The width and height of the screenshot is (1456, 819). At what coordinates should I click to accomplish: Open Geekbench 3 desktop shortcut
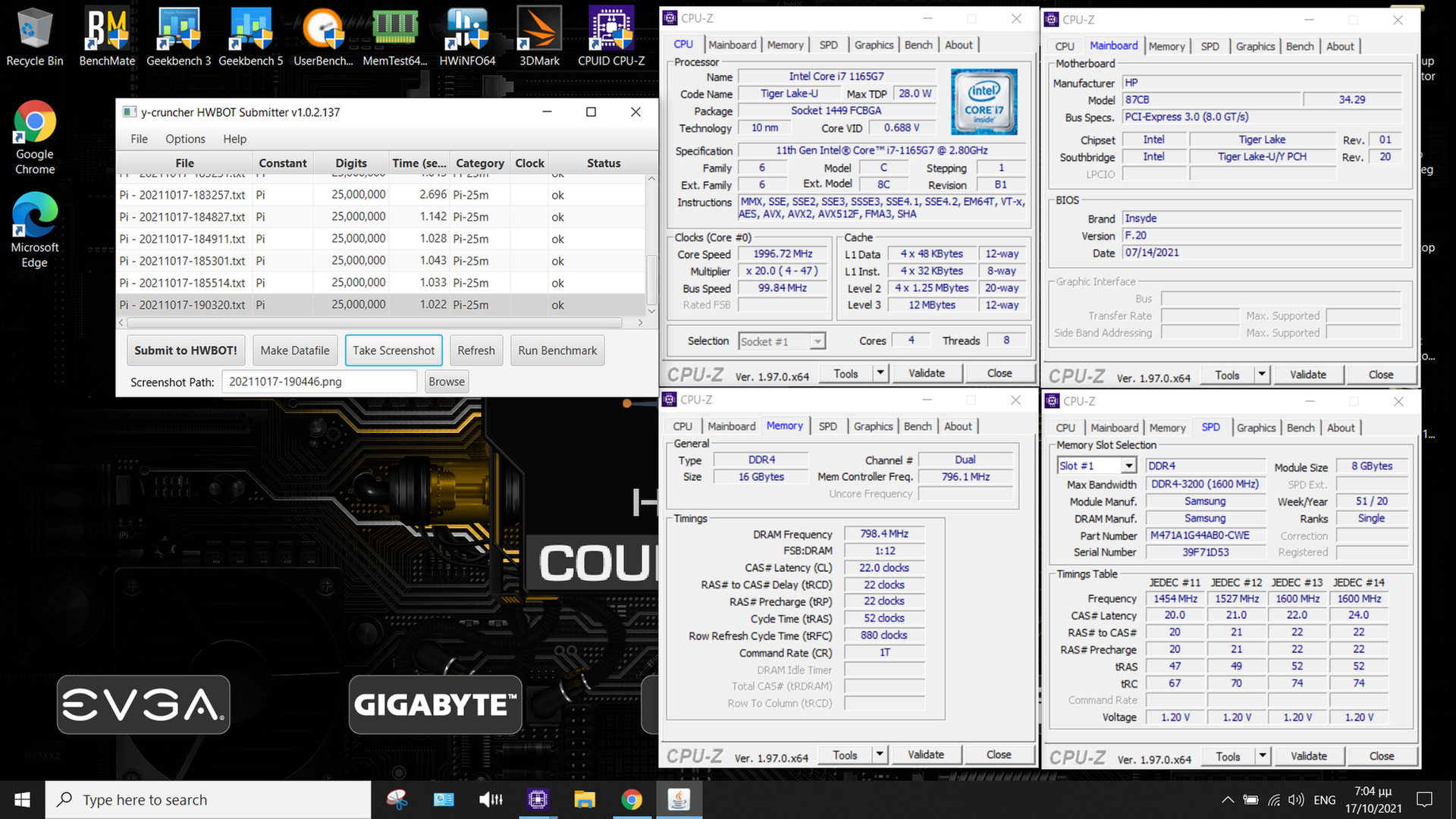[179, 37]
